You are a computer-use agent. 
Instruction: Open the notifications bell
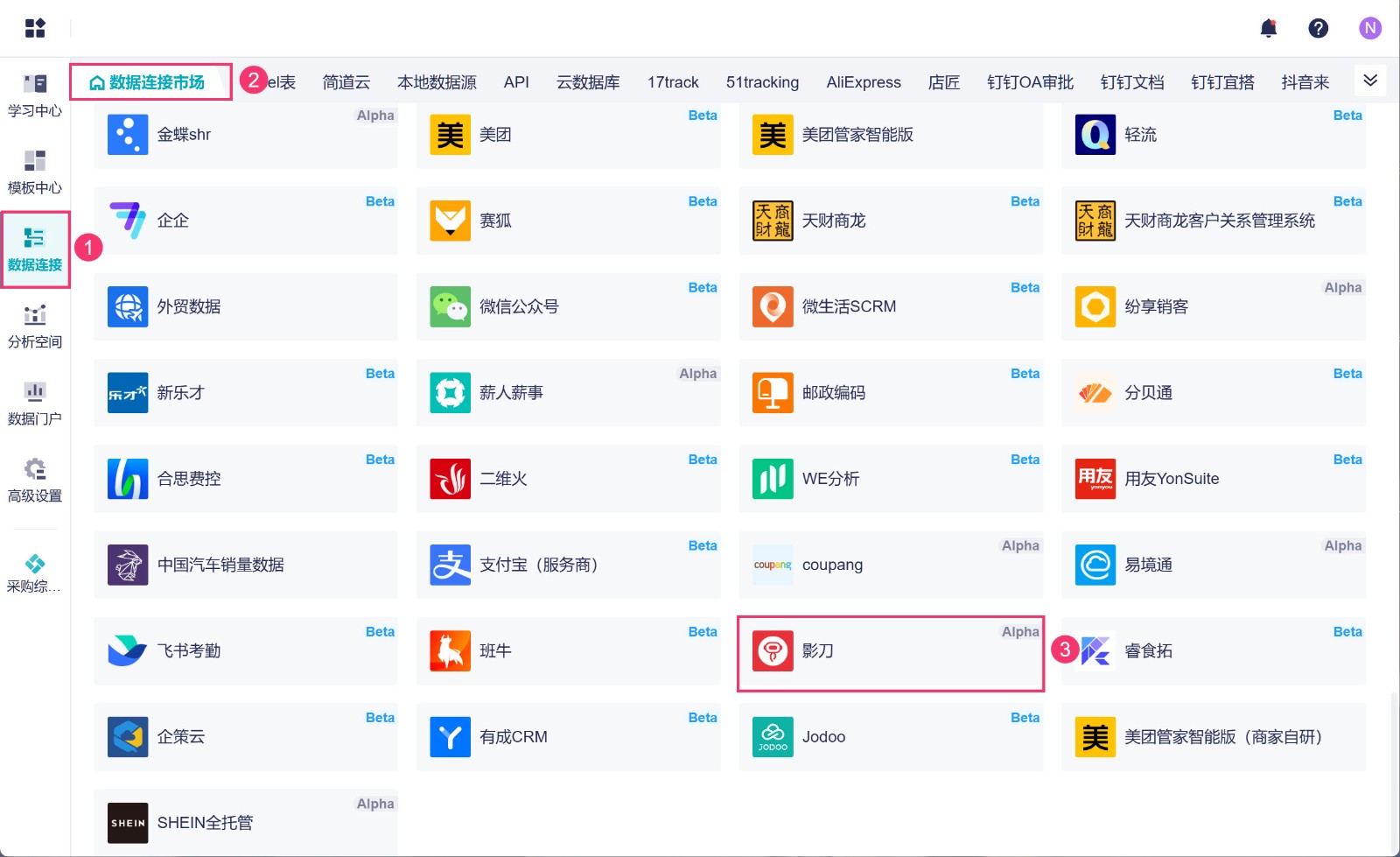(x=1268, y=28)
